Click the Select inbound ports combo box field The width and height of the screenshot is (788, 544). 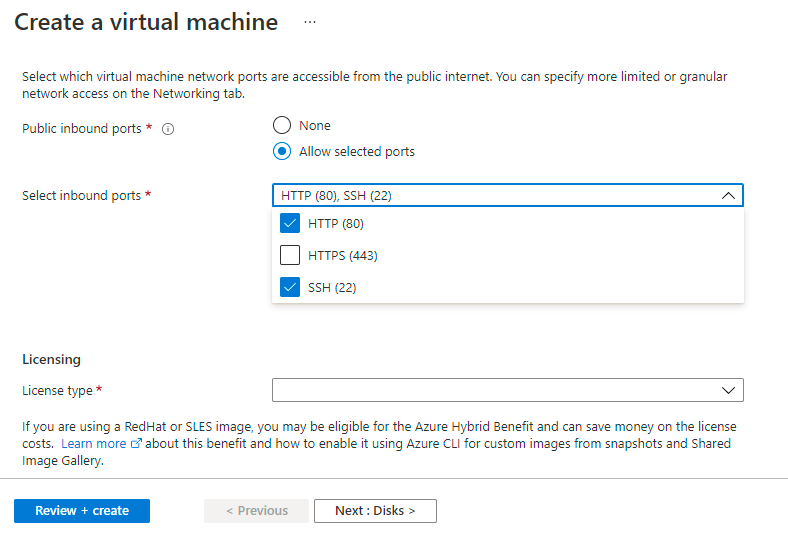click(490, 196)
